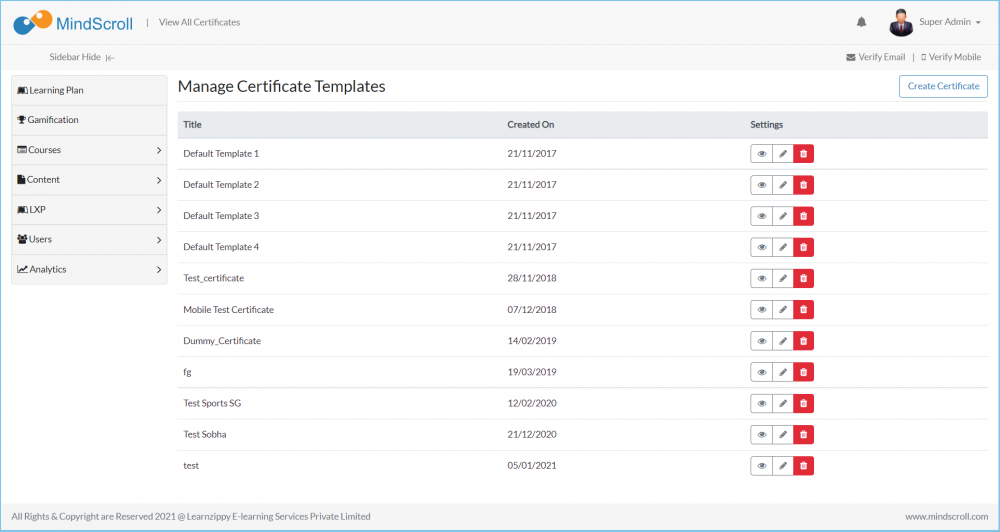Expand the LXP chevron arrow
The width and height of the screenshot is (1000, 532).
(159, 210)
